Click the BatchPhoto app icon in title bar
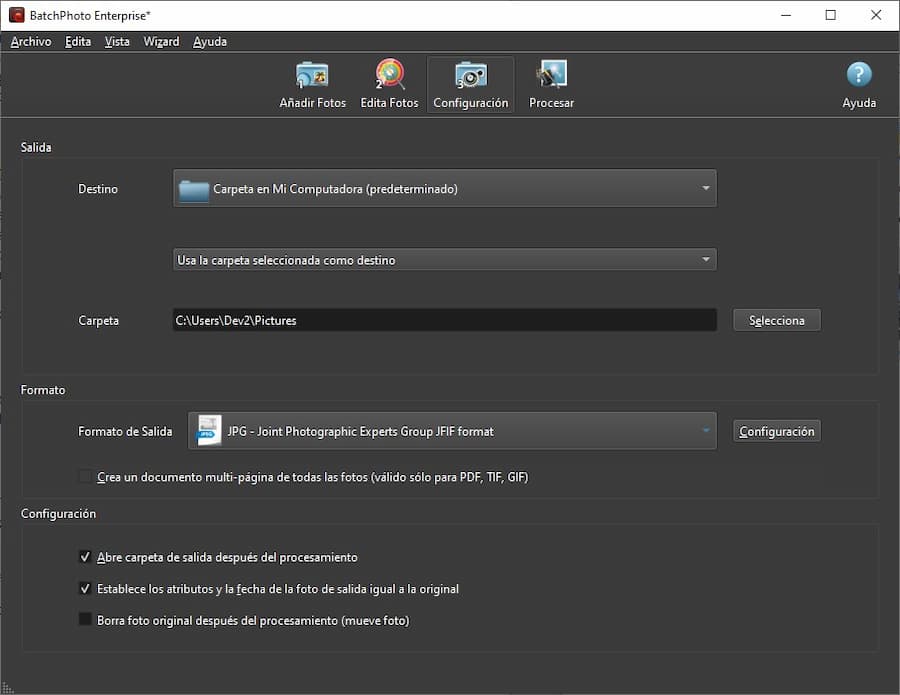The width and height of the screenshot is (900, 695). click(x=16, y=15)
